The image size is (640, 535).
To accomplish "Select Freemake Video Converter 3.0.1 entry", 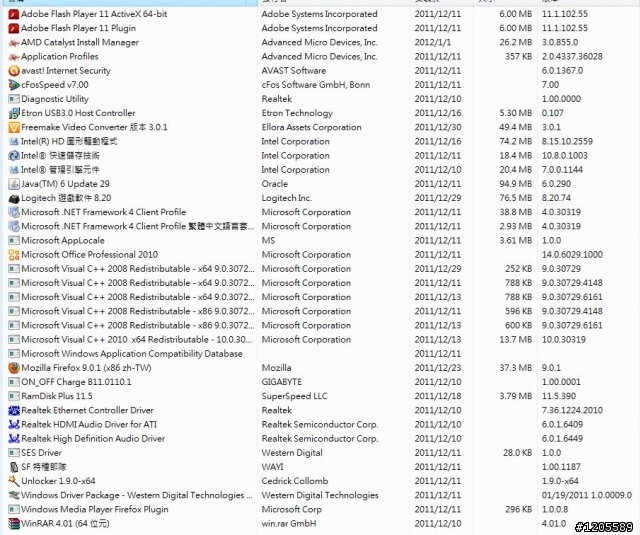I will [94, 127].
